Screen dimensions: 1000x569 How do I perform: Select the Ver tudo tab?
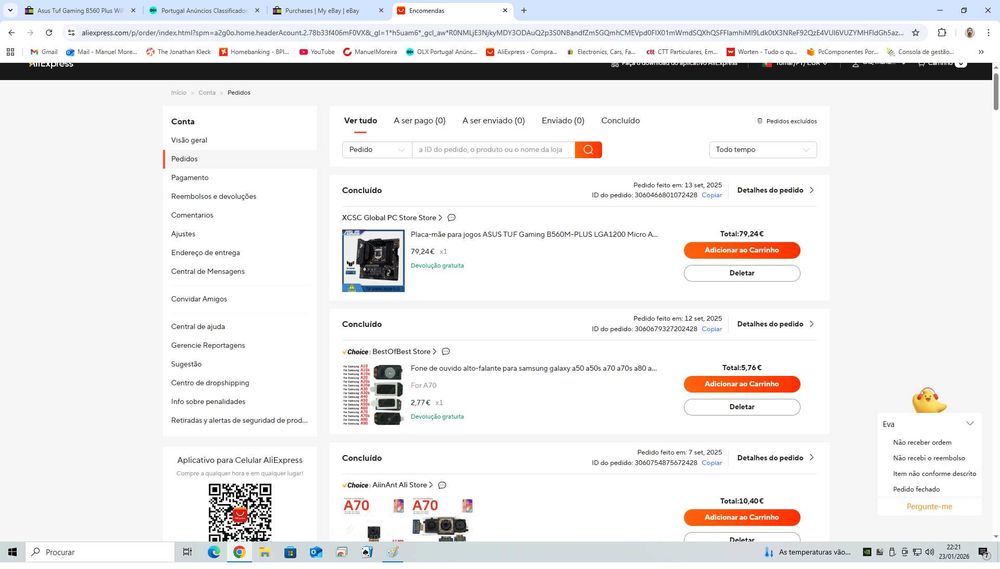tap(360, 121)
